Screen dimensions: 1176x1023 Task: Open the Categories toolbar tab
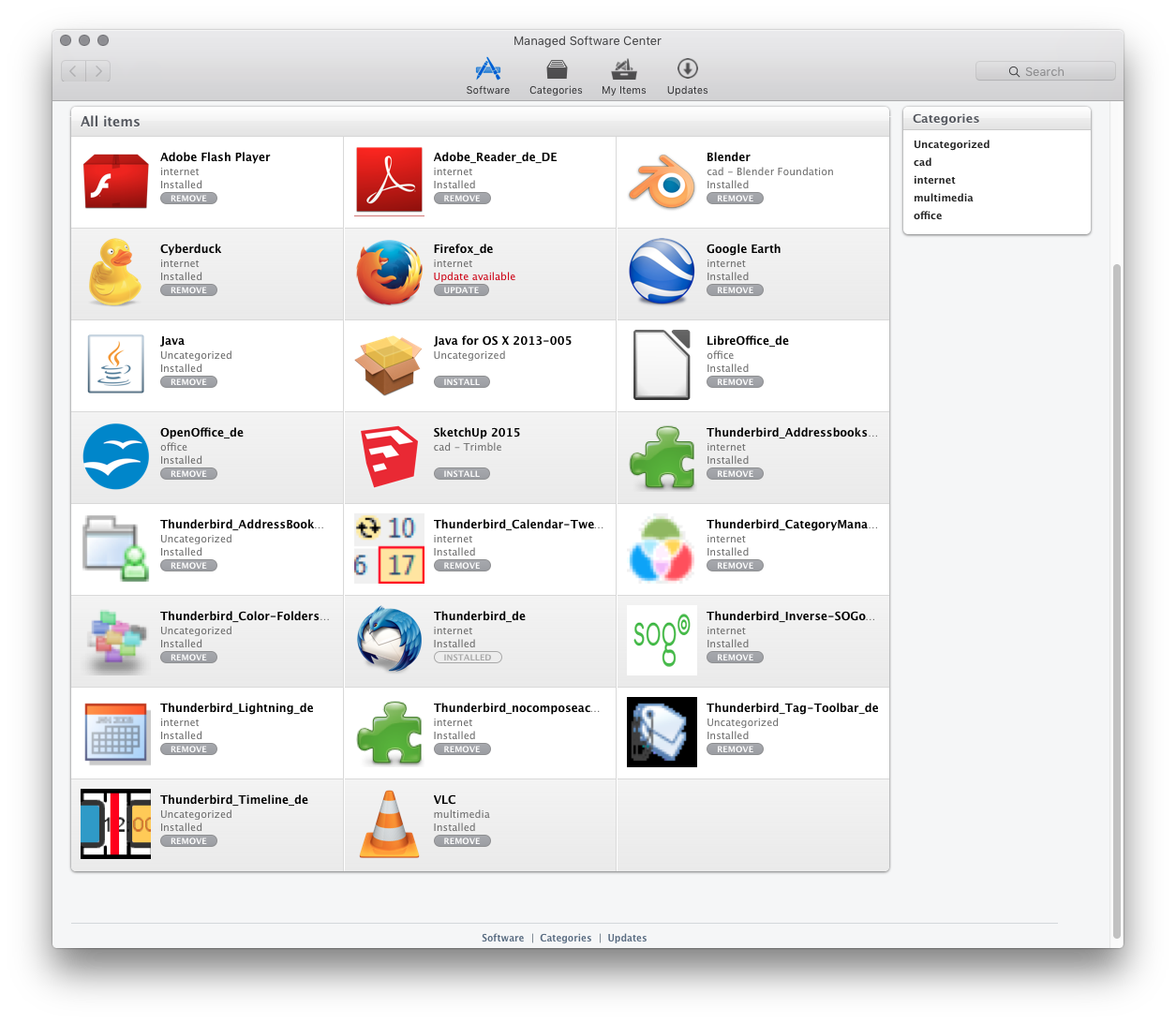point(556,76)
